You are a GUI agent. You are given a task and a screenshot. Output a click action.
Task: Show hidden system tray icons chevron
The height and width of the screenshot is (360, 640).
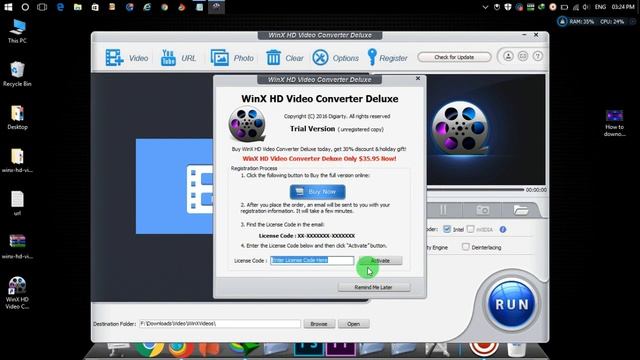485,7
